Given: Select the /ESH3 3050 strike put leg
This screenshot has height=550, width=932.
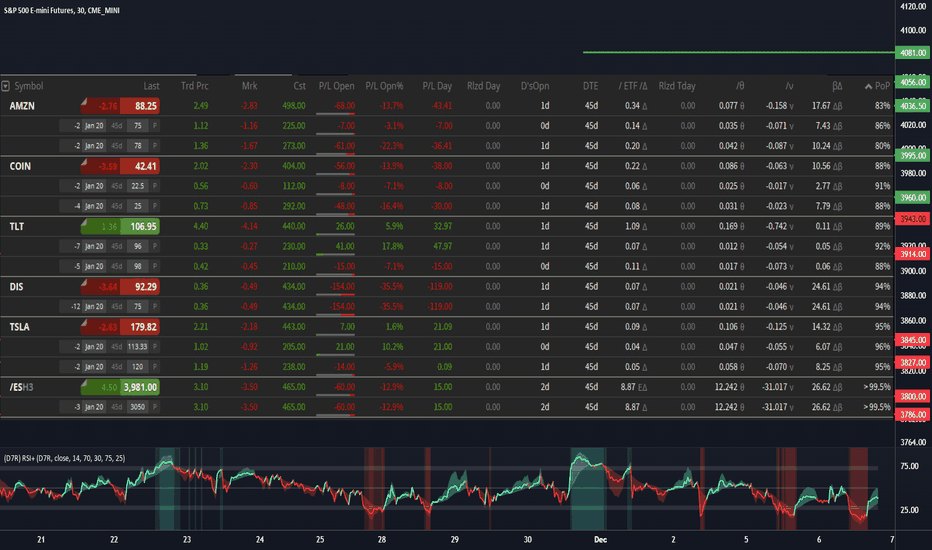Looking at the screenshot, I should [109, 407].
